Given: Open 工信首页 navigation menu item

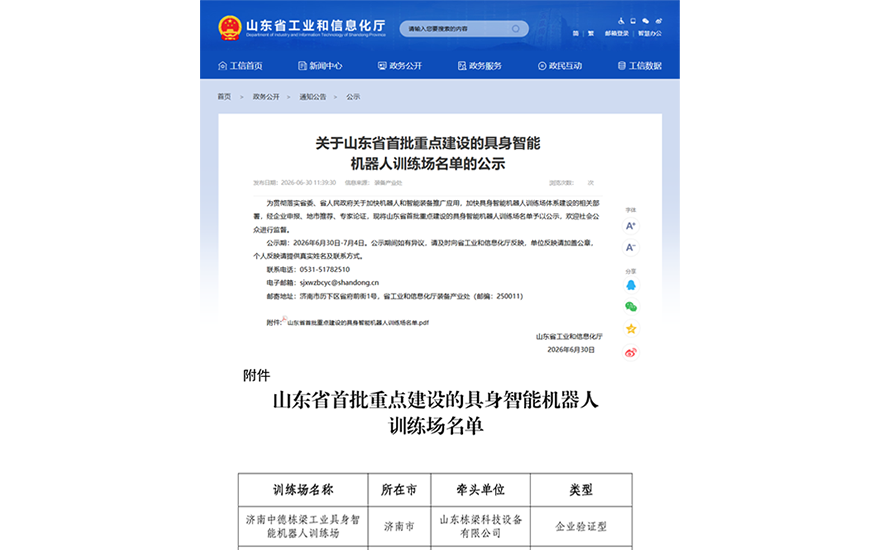Looking at the screenshot, I should (240, 66).
